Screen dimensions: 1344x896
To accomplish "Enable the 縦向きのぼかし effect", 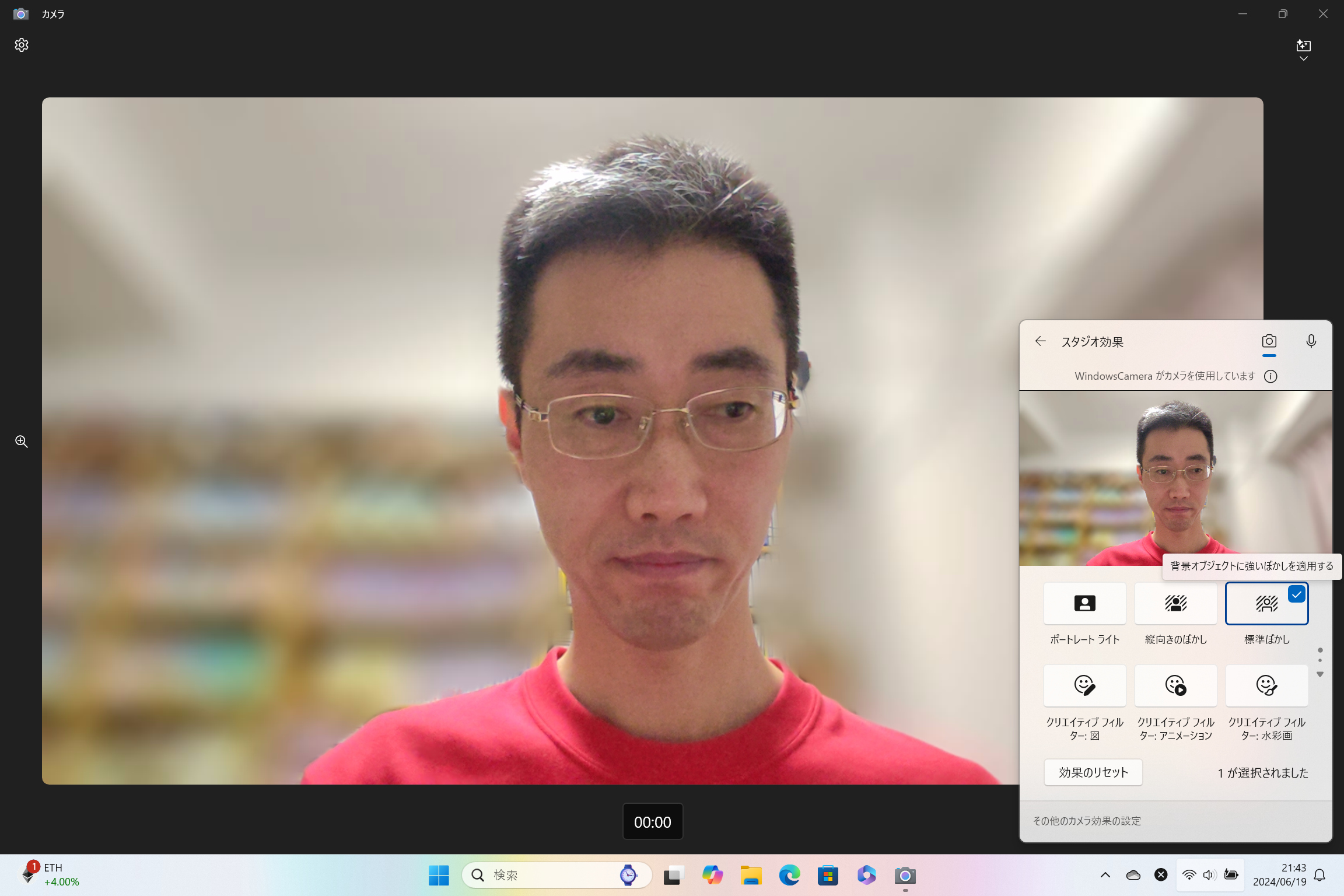I will 1175,604.
